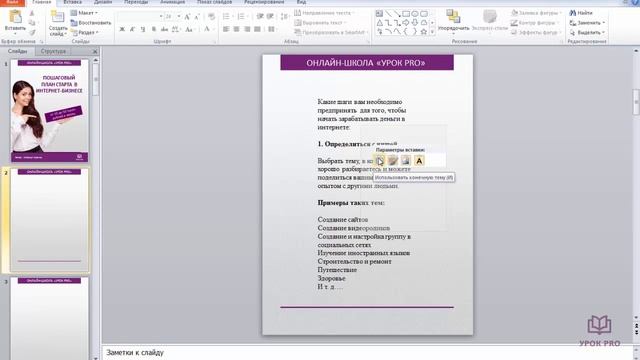Open Эффекты фигур shape effects

(x=536, y=32)
